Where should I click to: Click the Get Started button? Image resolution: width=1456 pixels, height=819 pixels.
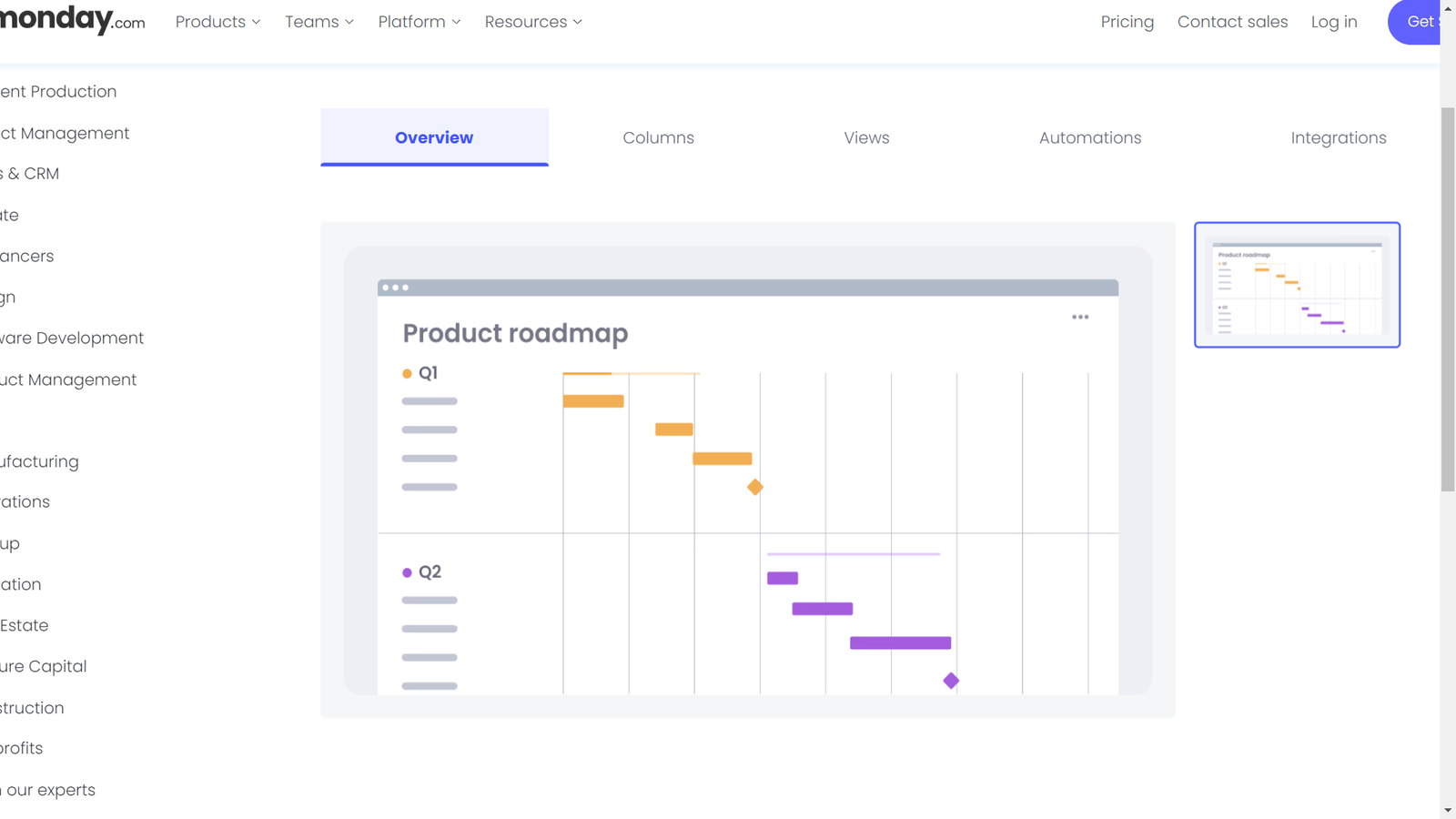click(1414, 22)
